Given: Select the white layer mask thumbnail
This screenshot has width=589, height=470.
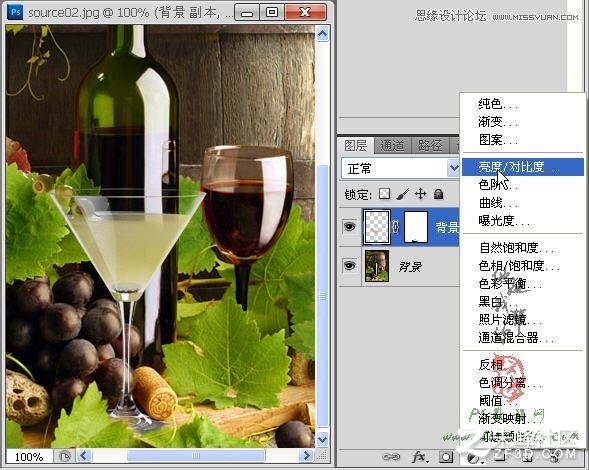Looking at the screenshot, I should (x=416, y=227).
